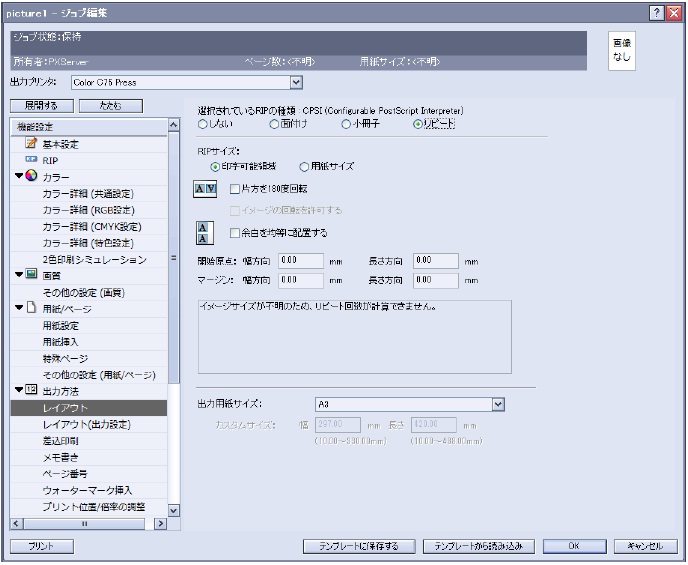Open the 出力用紙サイズ A3 dropdown
Viewport: 688px width, 565px height.
(498, 403)
